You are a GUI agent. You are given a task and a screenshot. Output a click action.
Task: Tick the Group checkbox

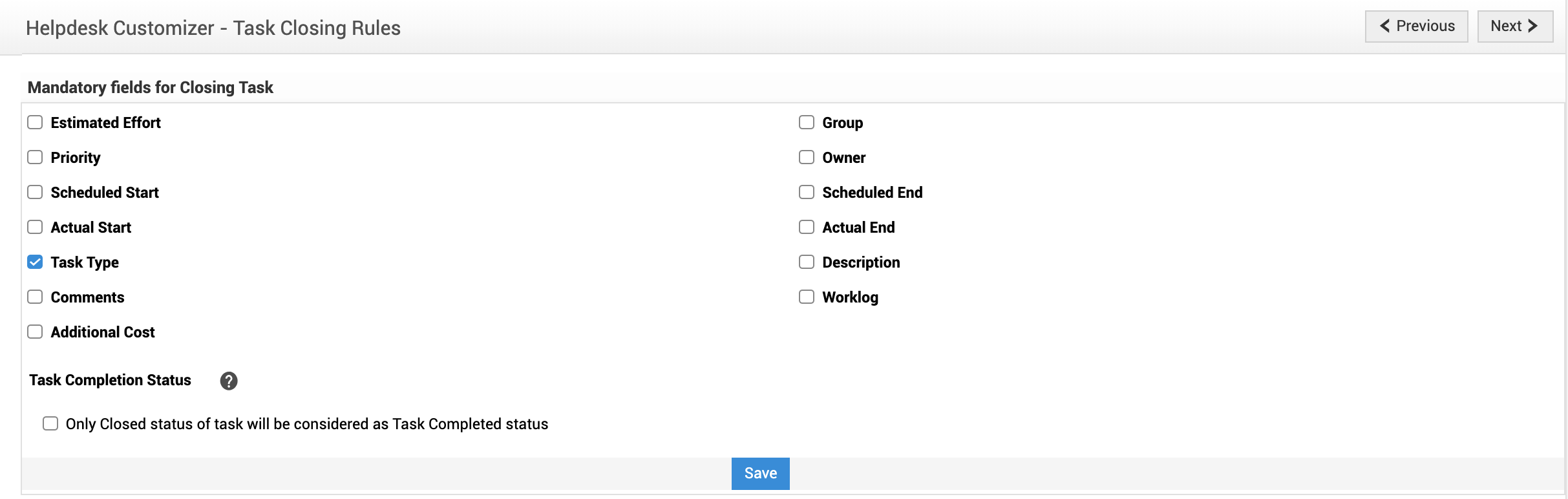coord(806,123)
